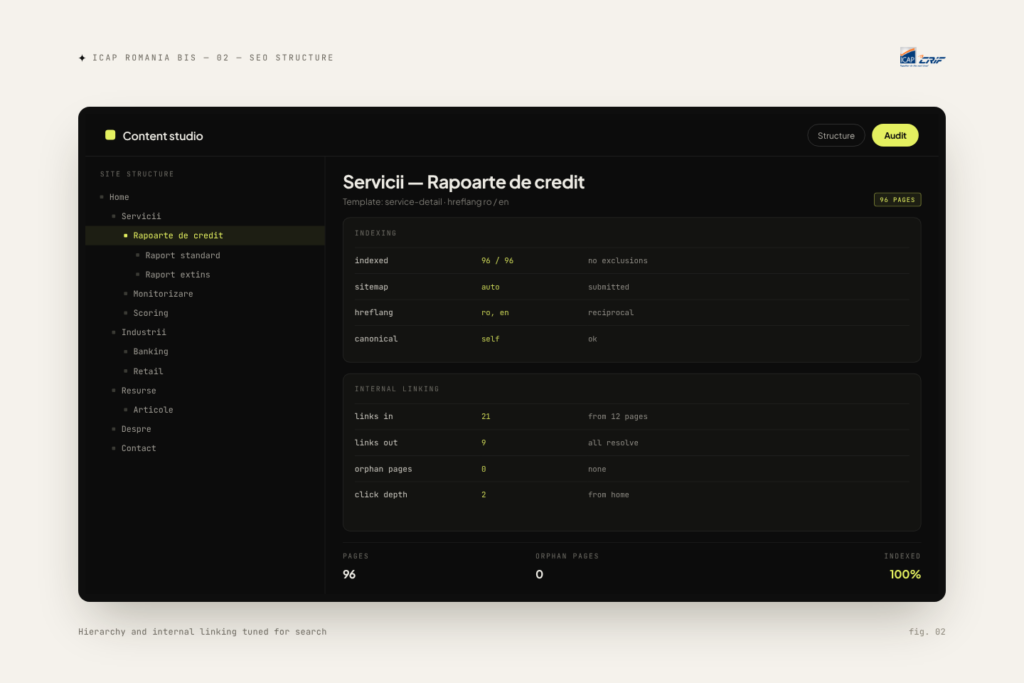Select Scoring in the tree

pyautogui.click(x=150, y=313)
